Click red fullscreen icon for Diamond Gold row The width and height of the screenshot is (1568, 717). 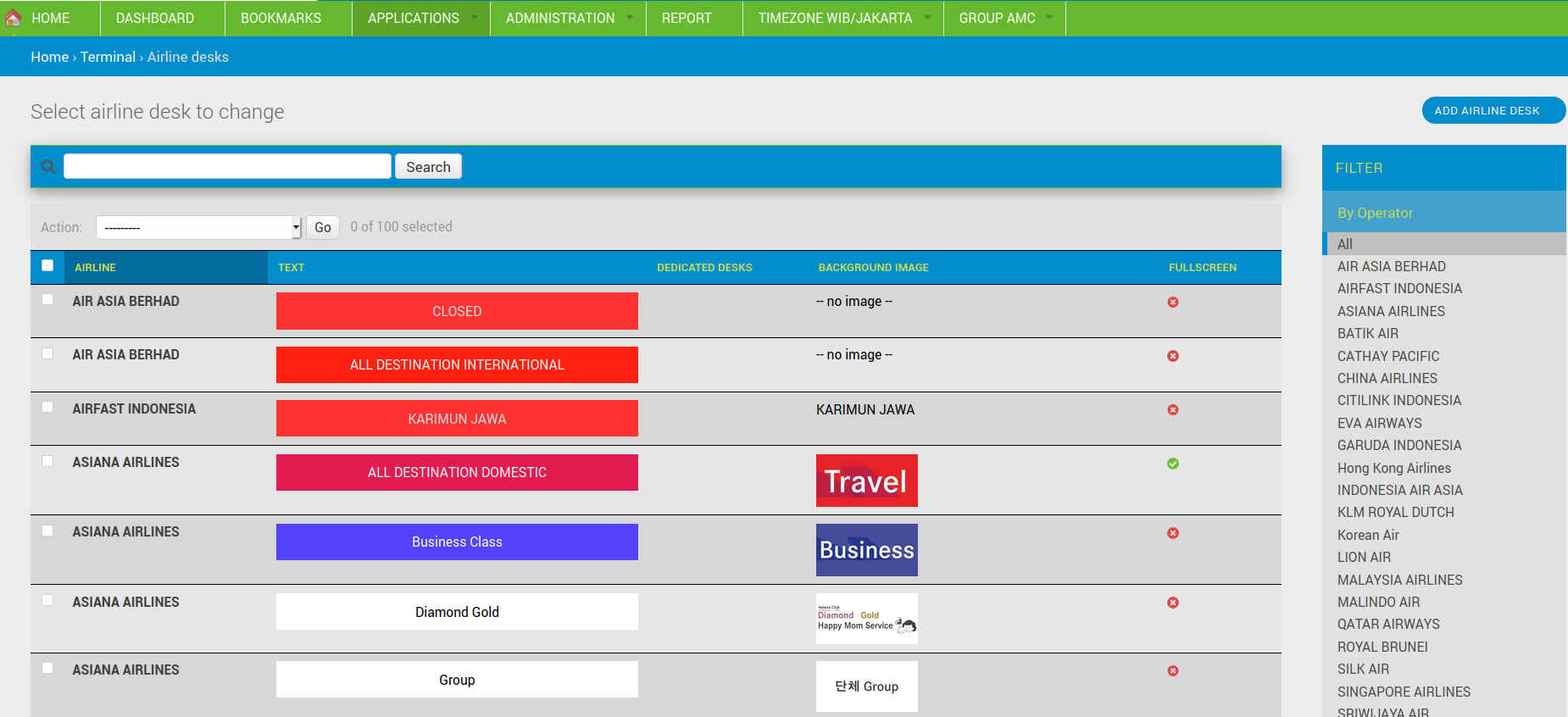[x=1173, y=603]
